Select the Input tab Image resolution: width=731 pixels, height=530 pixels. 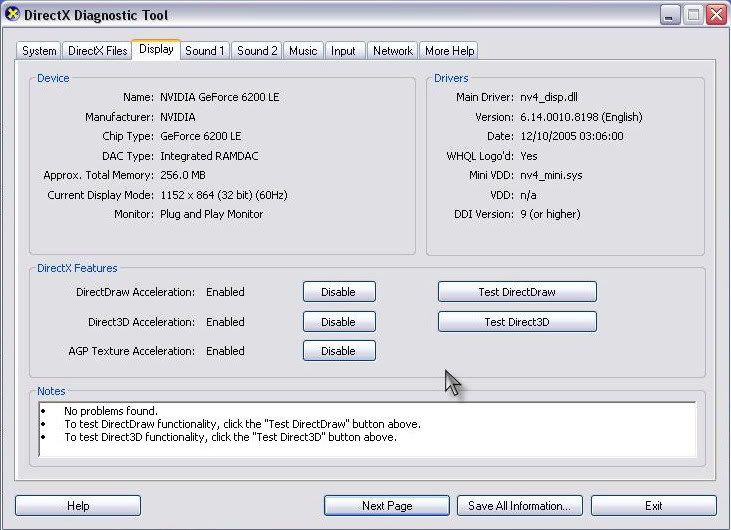(x=343, y=51)
